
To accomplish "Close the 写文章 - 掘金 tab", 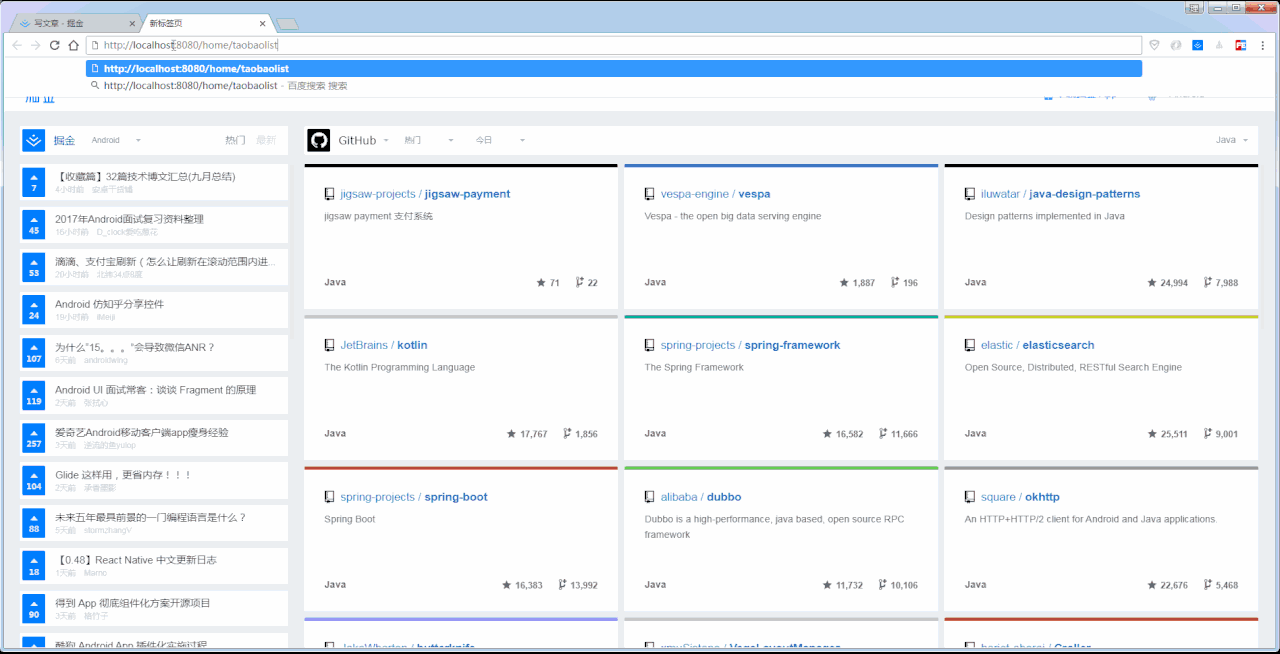I will (x=131, y=23).
